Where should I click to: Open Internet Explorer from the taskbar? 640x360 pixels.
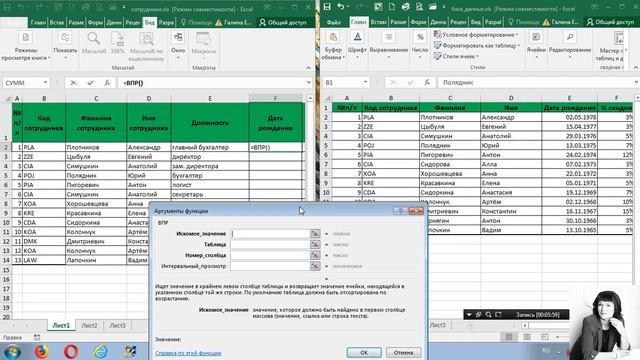tap(100, 351)
